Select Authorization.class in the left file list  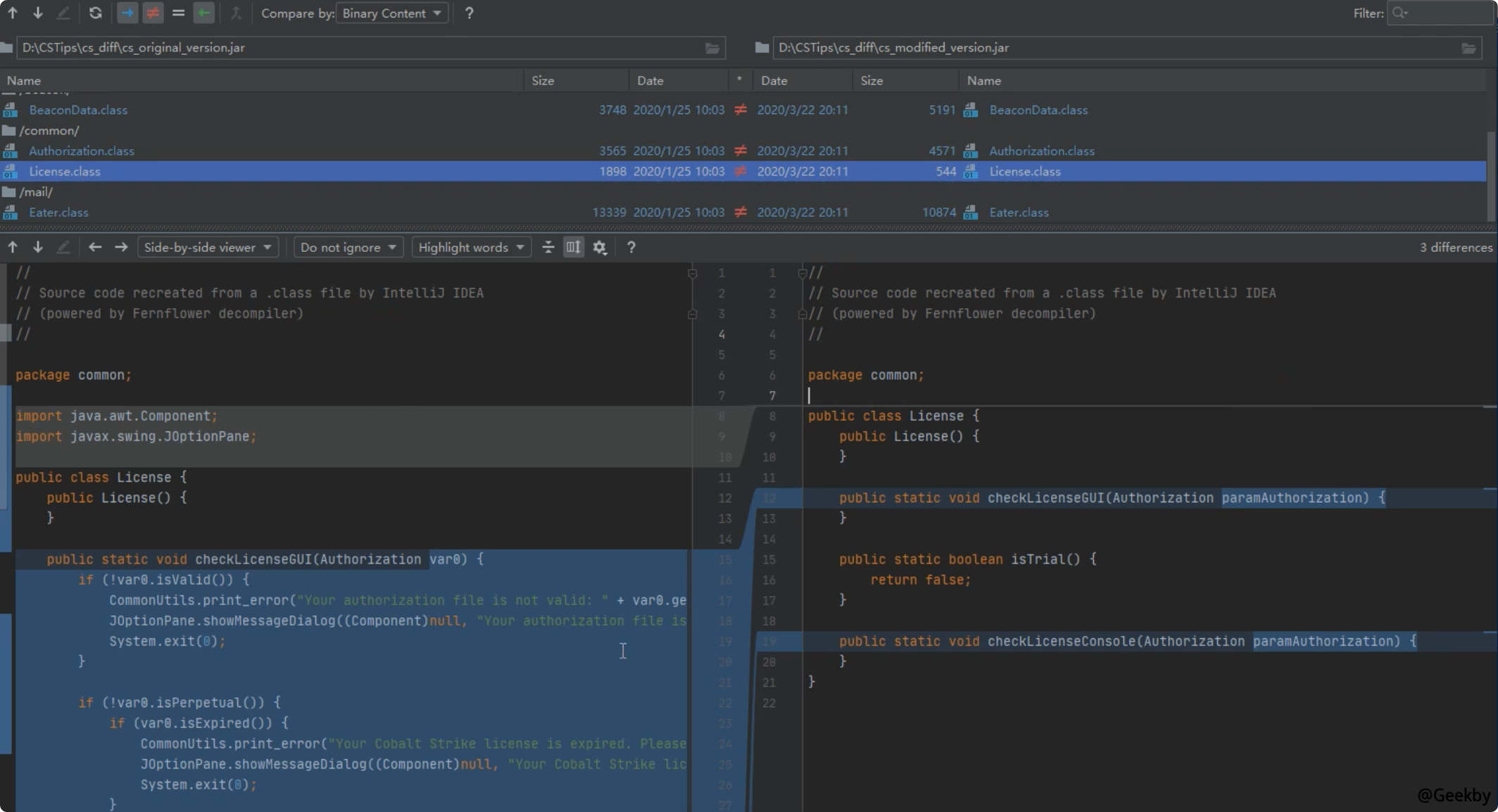click(x=81, y=151)
